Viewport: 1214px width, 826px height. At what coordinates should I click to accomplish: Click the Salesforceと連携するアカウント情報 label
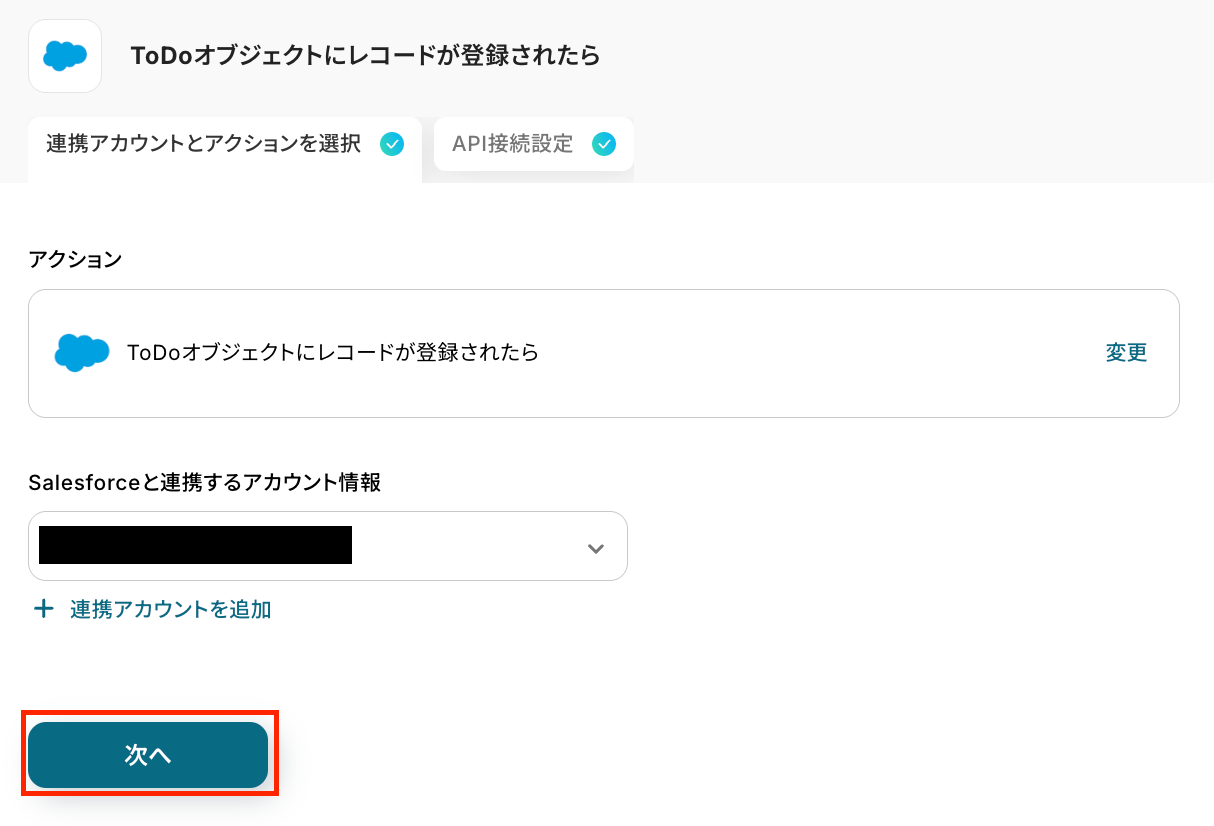tap(204, 483)
